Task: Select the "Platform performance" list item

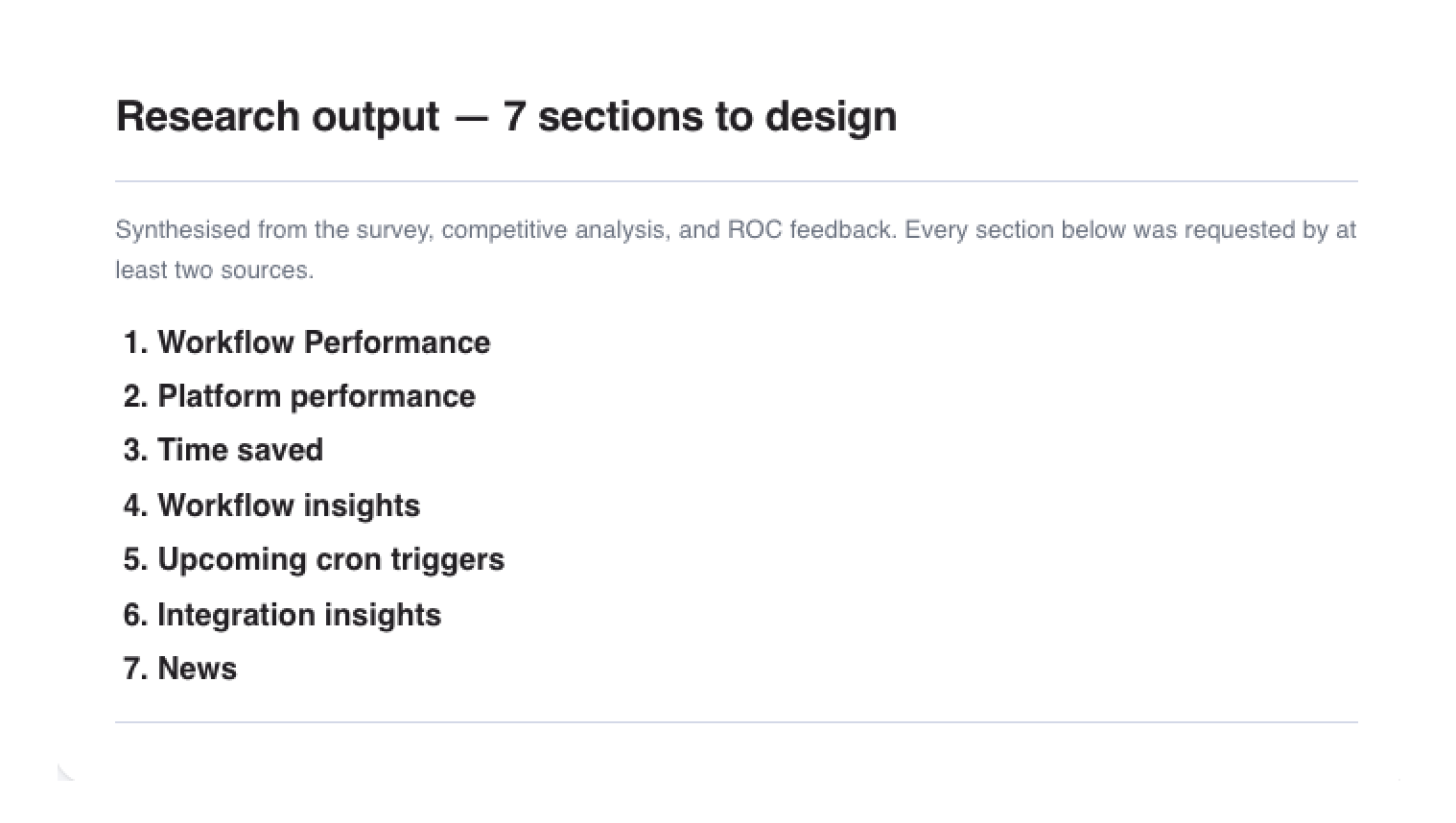Action: pyautogui.click(x=316, y=396)
